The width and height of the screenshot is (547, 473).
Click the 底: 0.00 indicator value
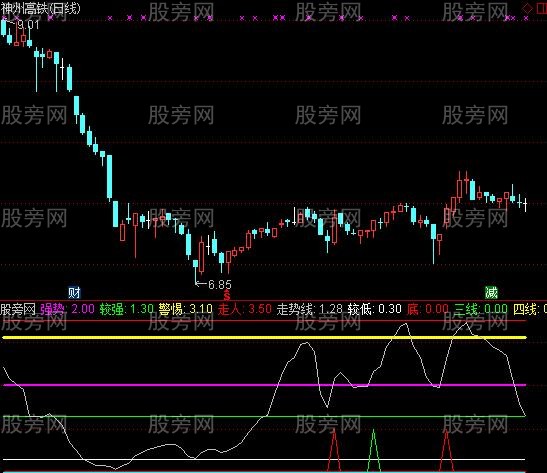(428, 309)
